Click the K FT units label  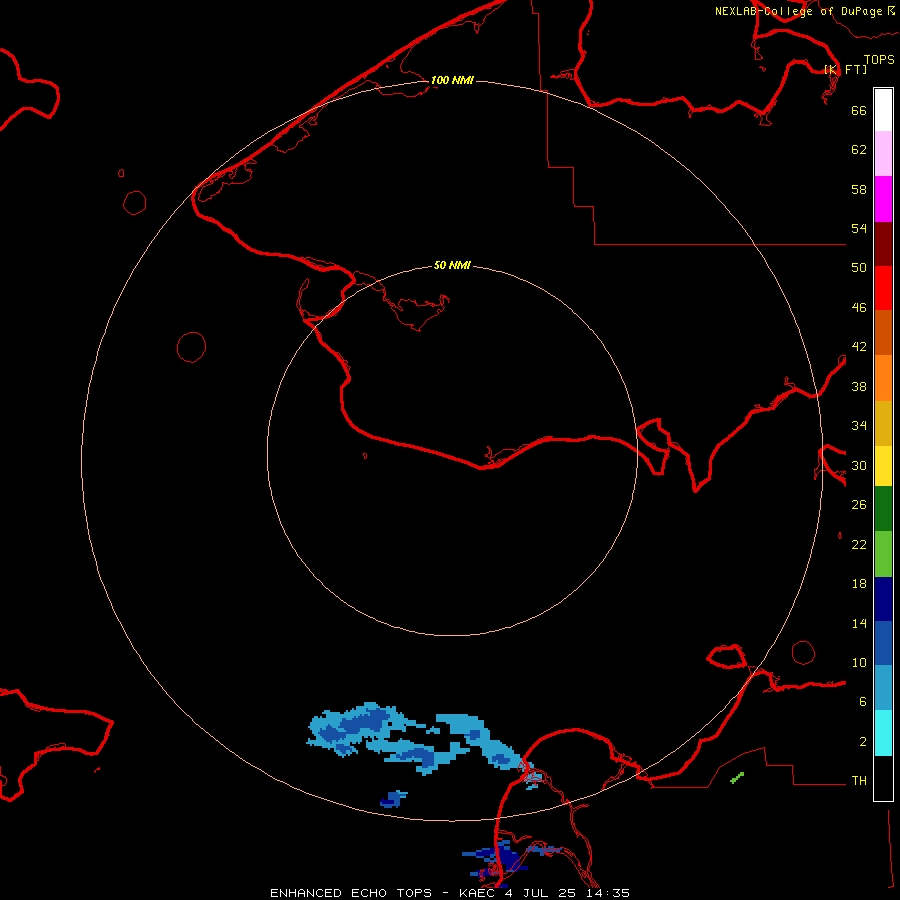tap(845, 69)
